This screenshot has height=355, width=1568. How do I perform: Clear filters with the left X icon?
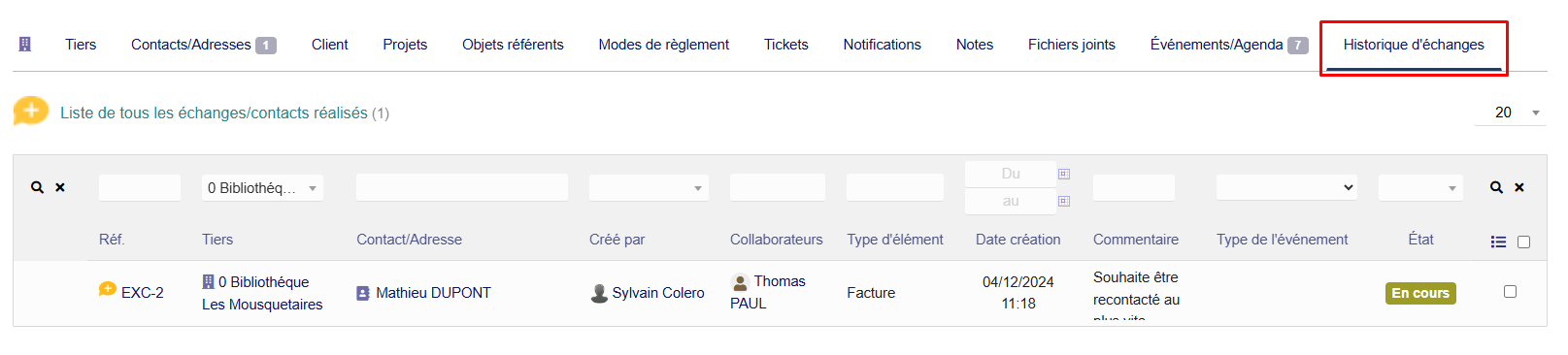pos(60,187)
